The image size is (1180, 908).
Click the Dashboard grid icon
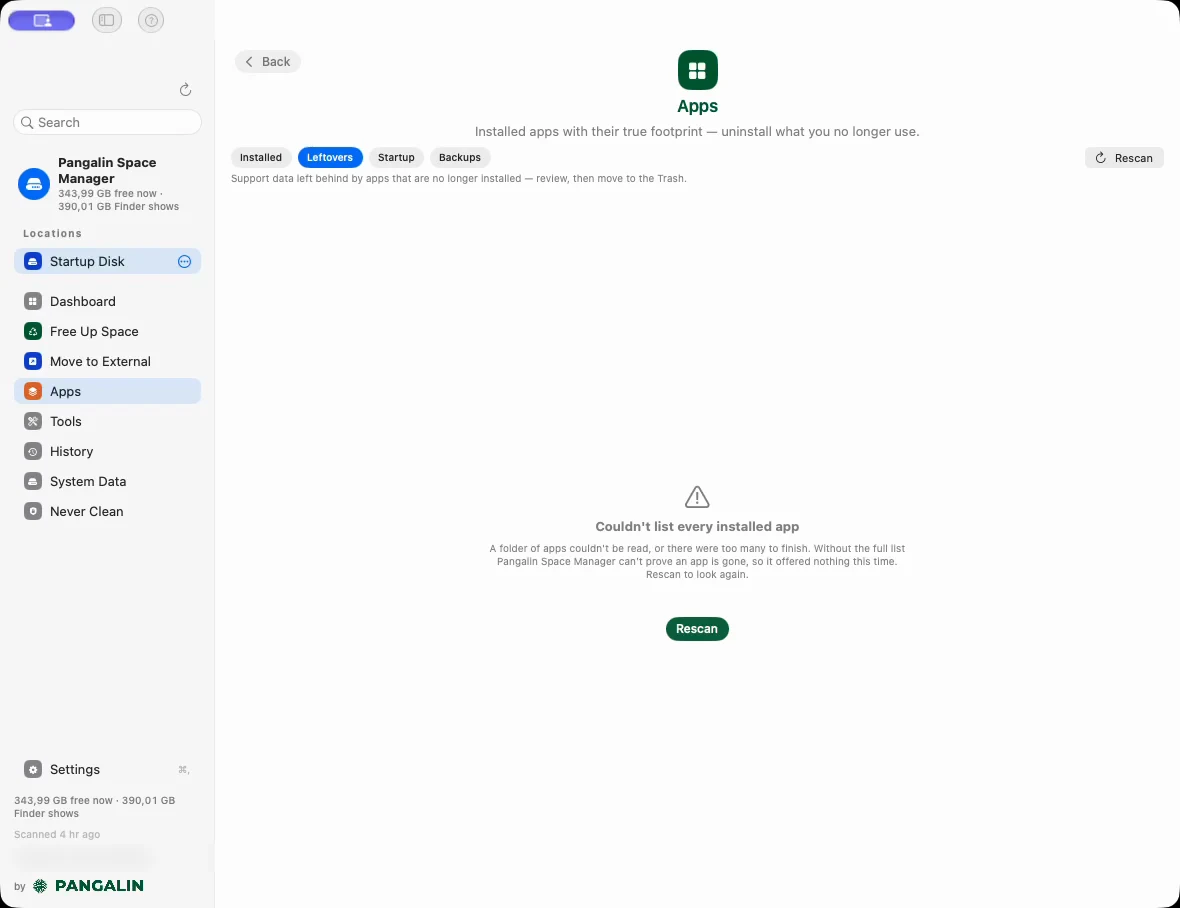(x=32, y=301)
